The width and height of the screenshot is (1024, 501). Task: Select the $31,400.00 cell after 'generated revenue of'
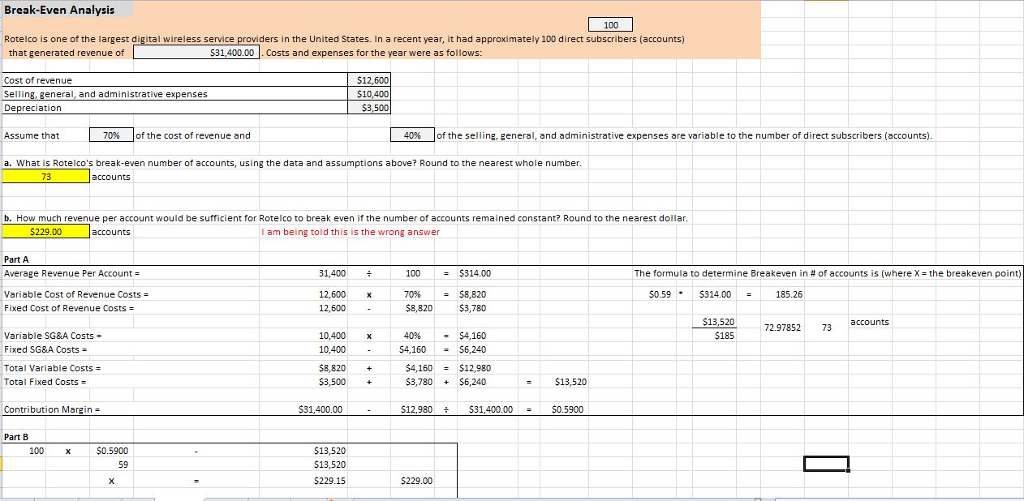(x=197, y=52)
